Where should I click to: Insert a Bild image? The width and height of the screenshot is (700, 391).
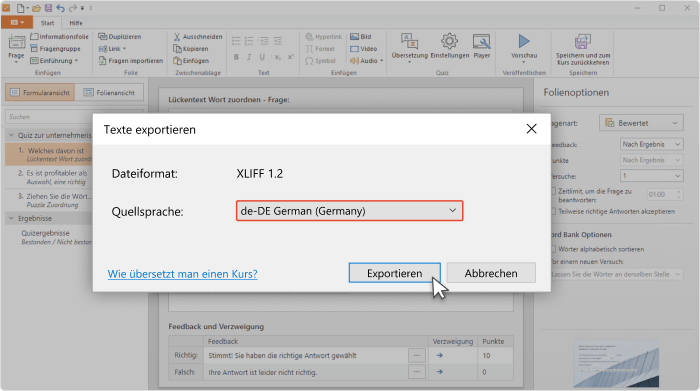(x=361, y=37)
